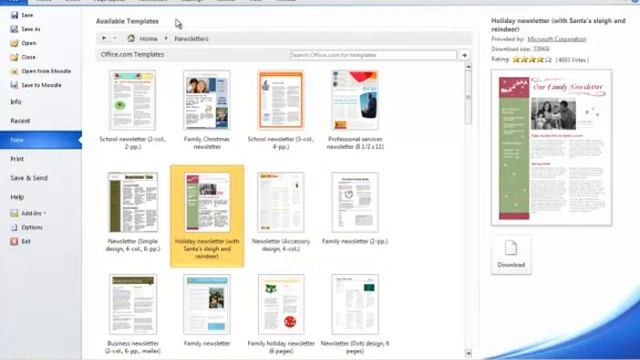Select Newsletter (Accessory design, 4-col.) template
The height and width of the screenshot is (360, 640).
click(x=280, y=212)
